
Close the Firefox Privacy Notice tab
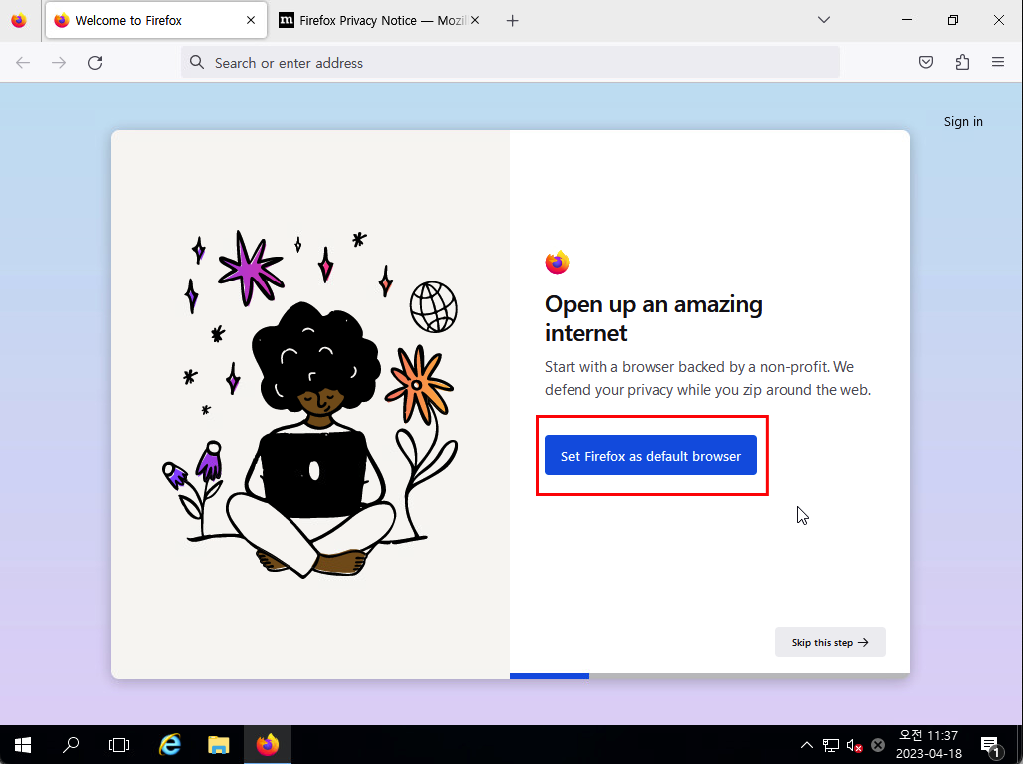pyautogui.click(x=475, y=20)
